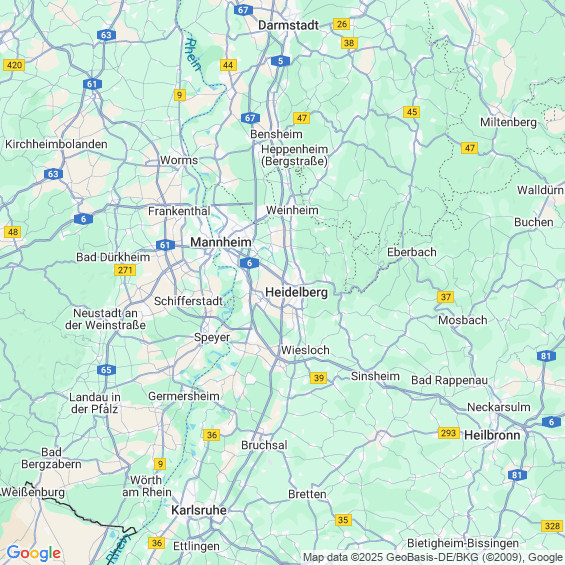Click the A 5 highway shield near Darmstadt
Image resolution: width=565 pixels, height=565 pixels.
click(280, 61)
